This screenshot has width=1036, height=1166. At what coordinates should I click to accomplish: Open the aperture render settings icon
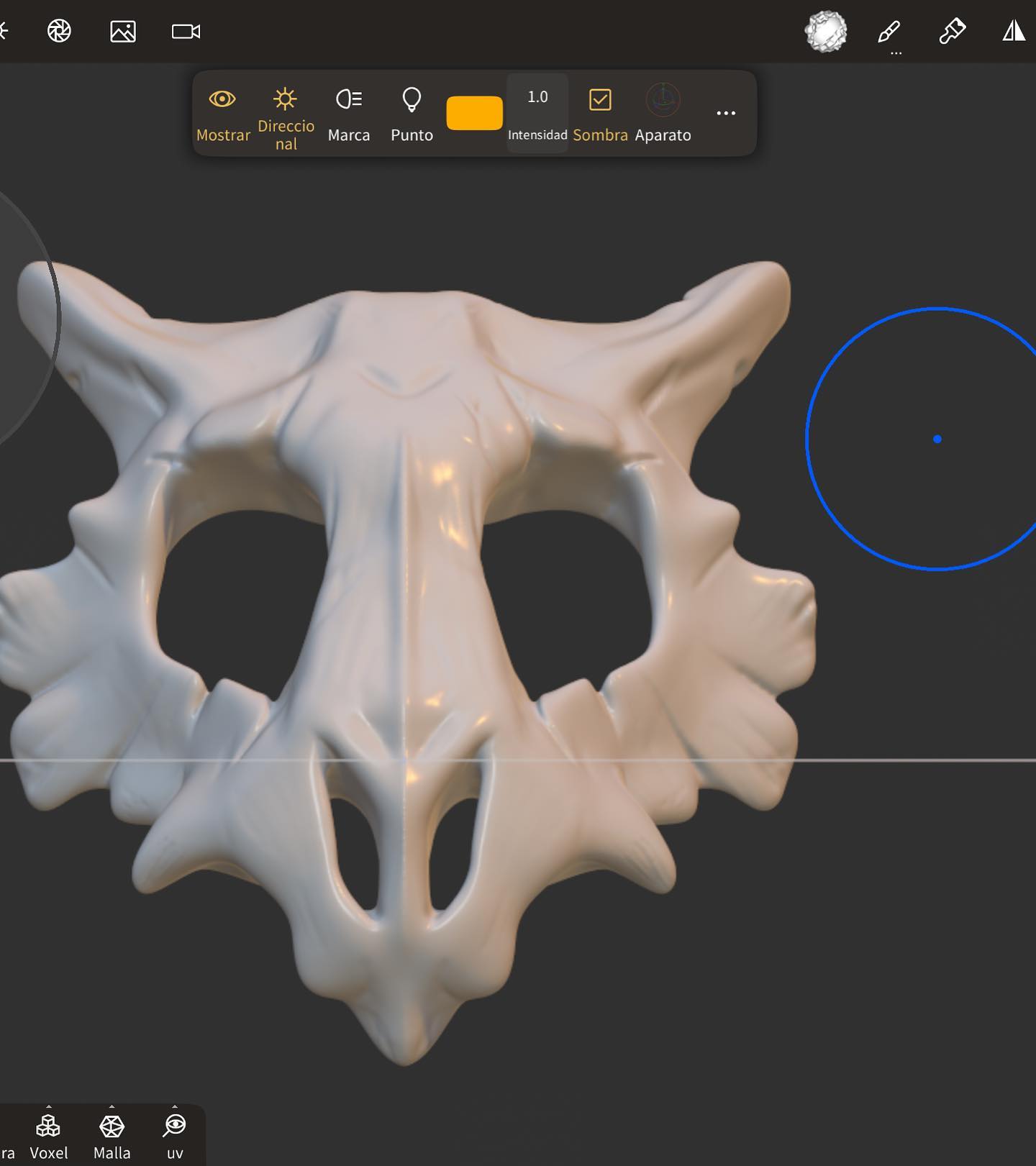[59, 31]
